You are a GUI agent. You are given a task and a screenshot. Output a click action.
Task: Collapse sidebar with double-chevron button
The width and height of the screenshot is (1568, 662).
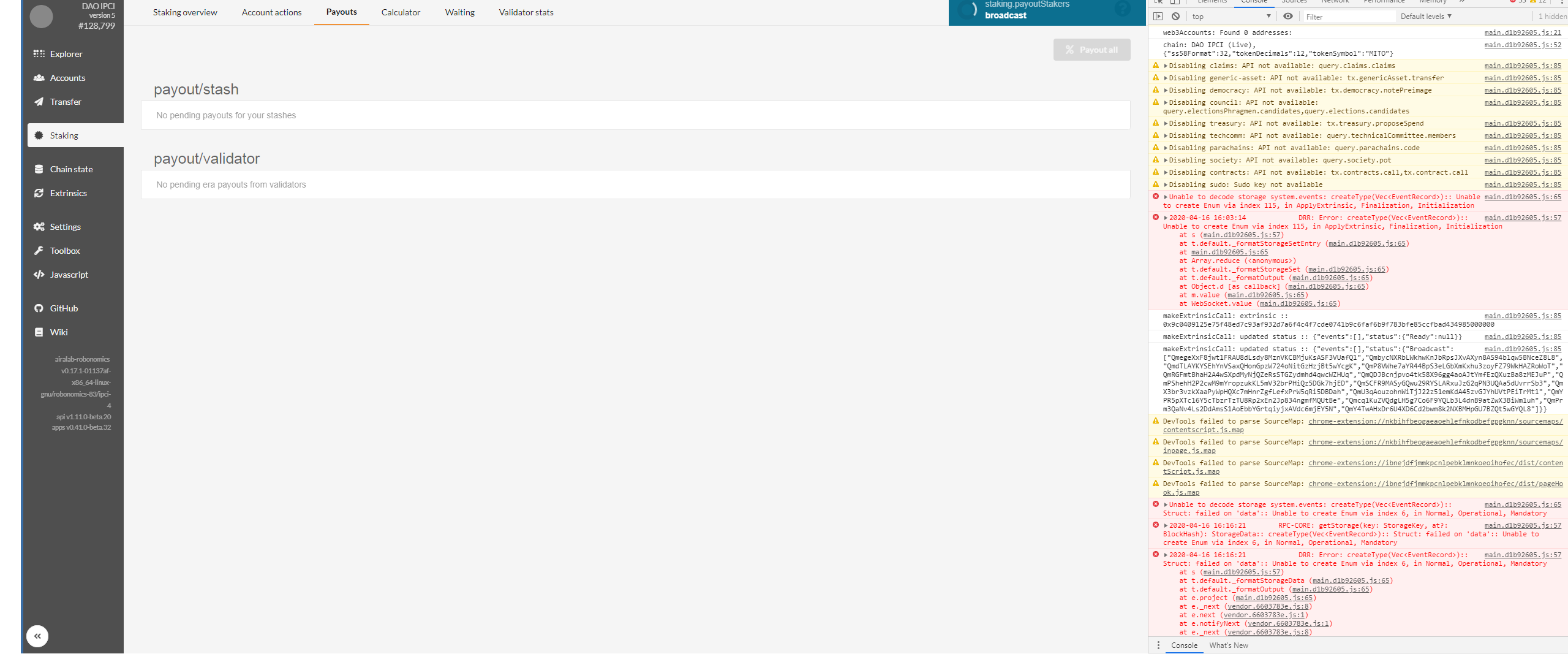[37, 636]
